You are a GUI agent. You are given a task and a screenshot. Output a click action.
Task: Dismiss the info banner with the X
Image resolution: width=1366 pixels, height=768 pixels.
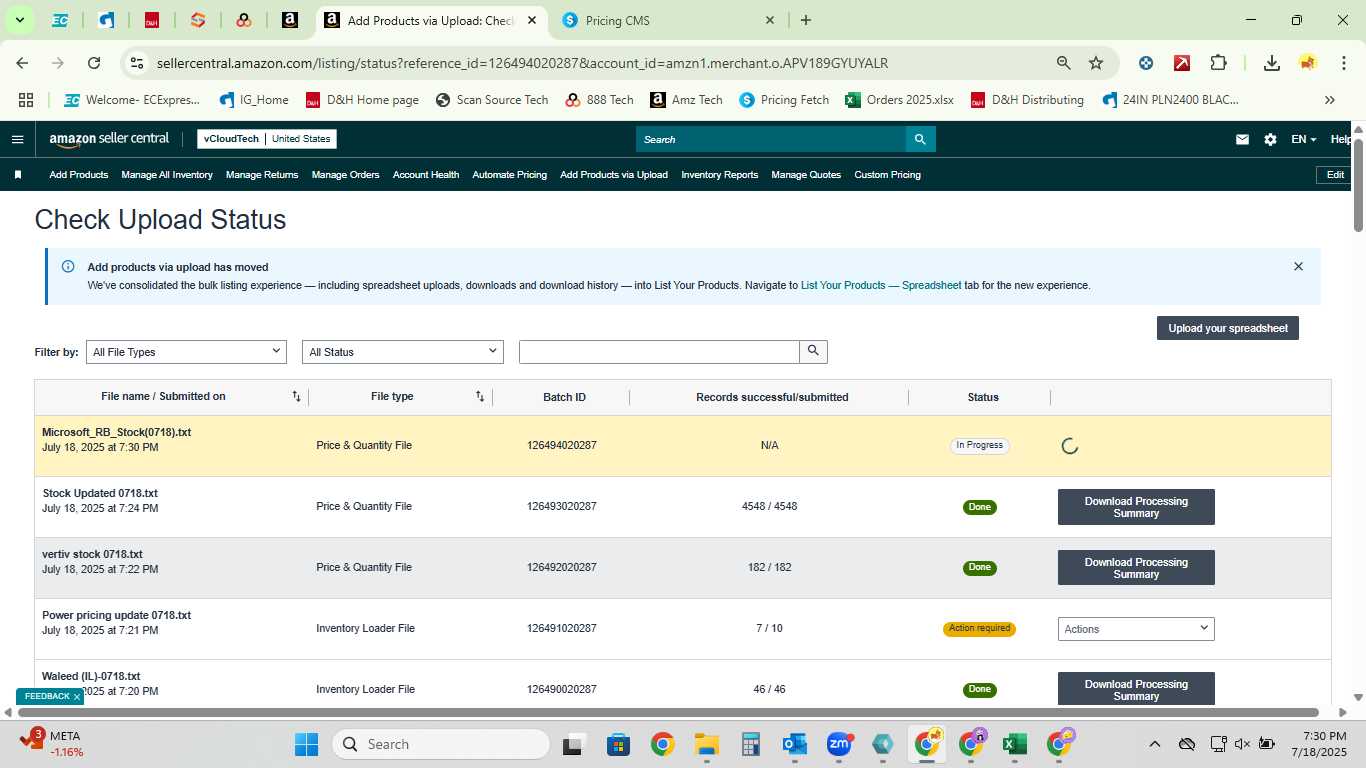coord(1298,267)
